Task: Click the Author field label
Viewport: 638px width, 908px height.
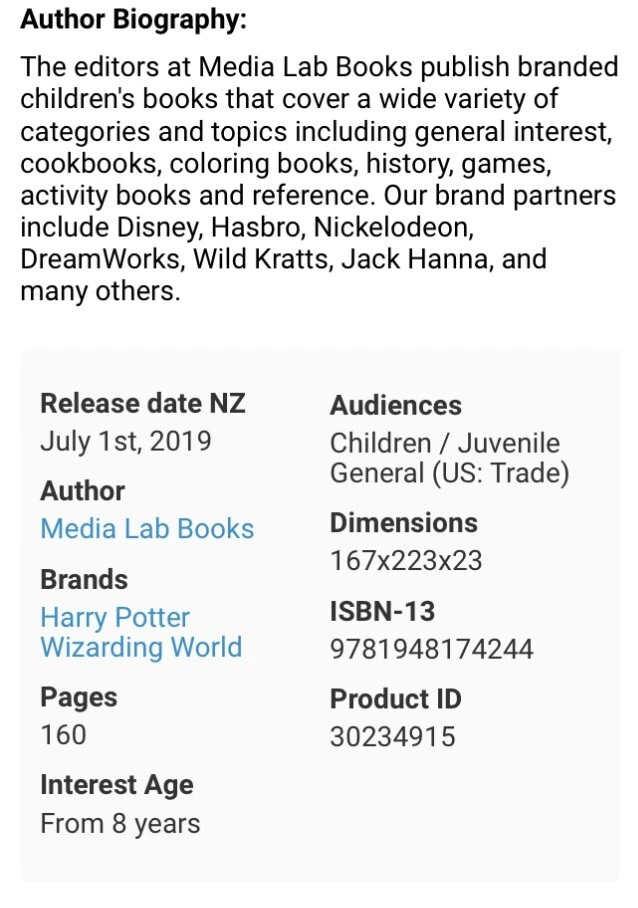Action: click(82, 491)
